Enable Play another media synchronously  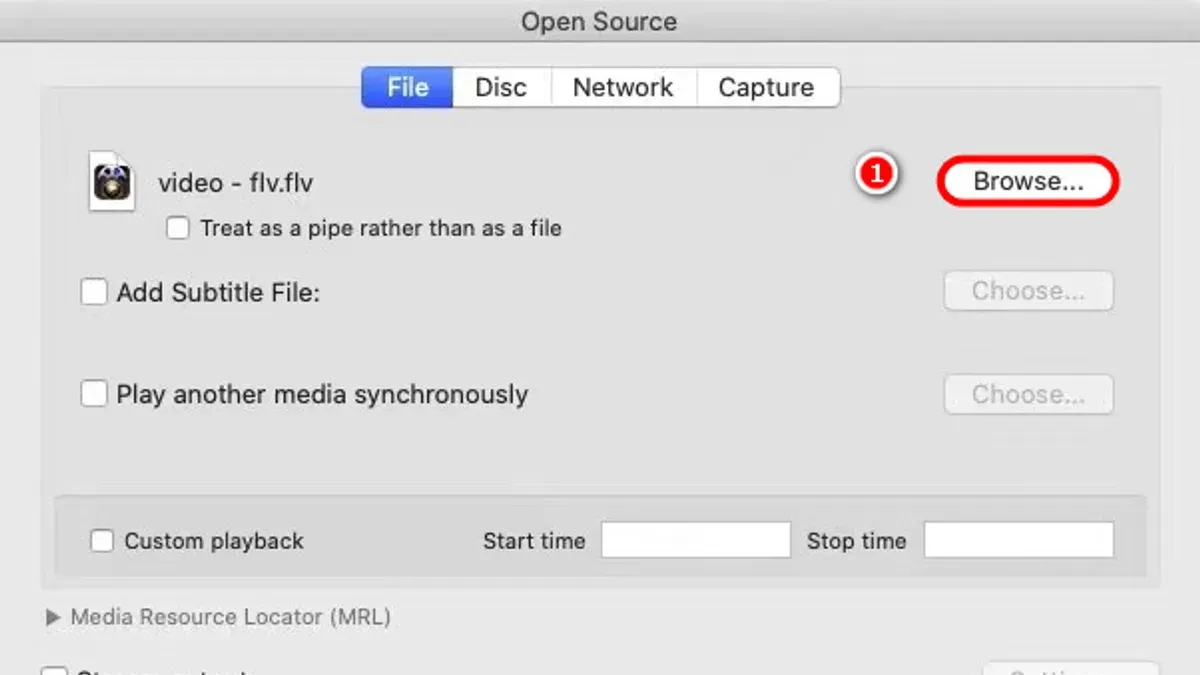coord(94,394)
